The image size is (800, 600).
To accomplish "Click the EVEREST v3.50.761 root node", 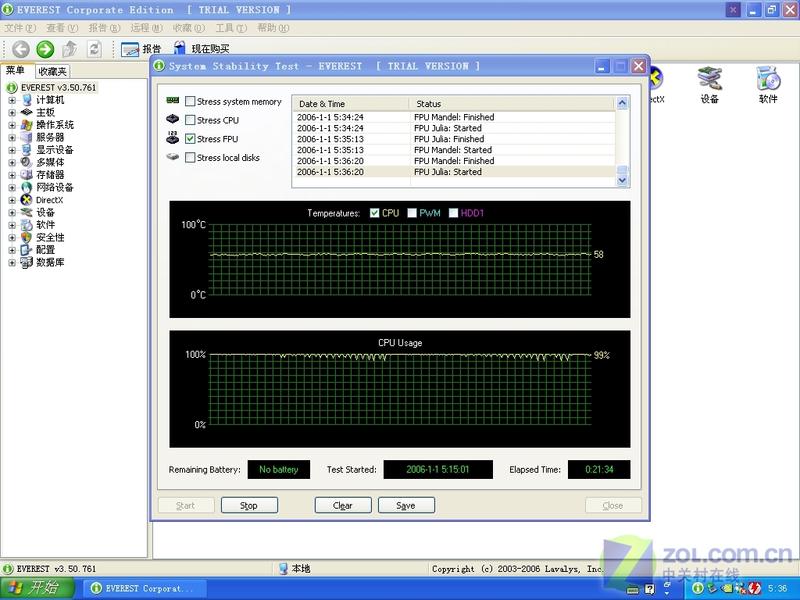I will point(58,88).
